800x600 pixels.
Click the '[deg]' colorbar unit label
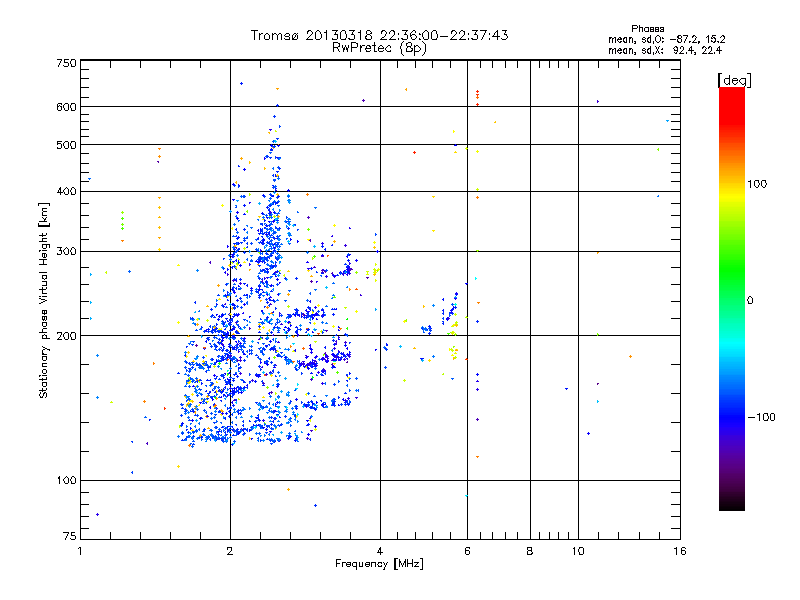pyautogui.click(x=734, y=80)
